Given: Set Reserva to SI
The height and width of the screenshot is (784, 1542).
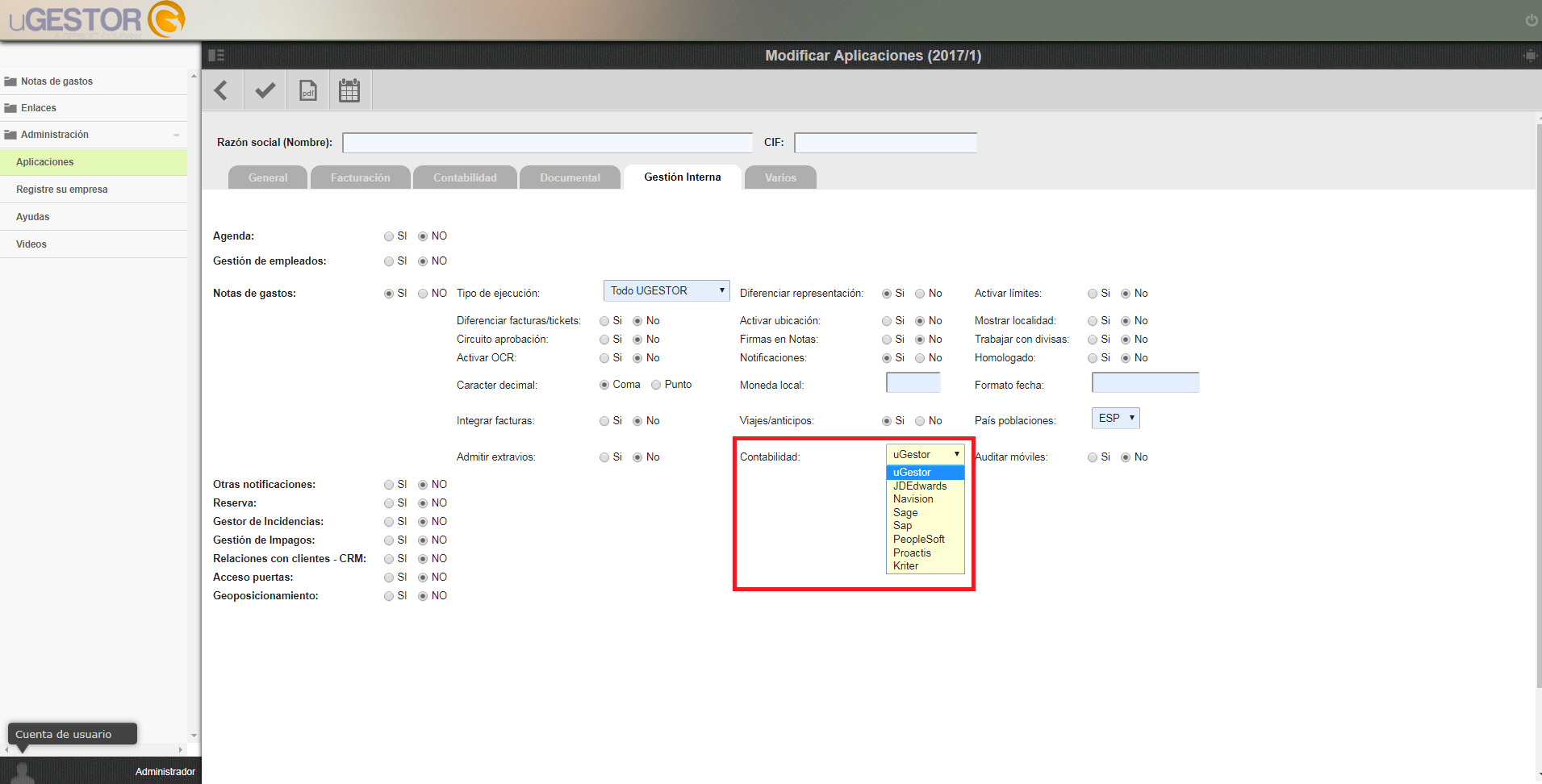Looking at the screenshot, I should coord(389,503).
